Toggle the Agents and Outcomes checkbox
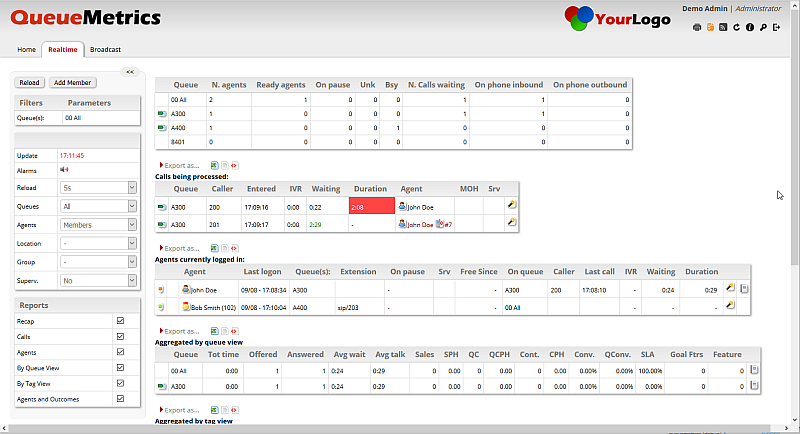 pos(121,398)
